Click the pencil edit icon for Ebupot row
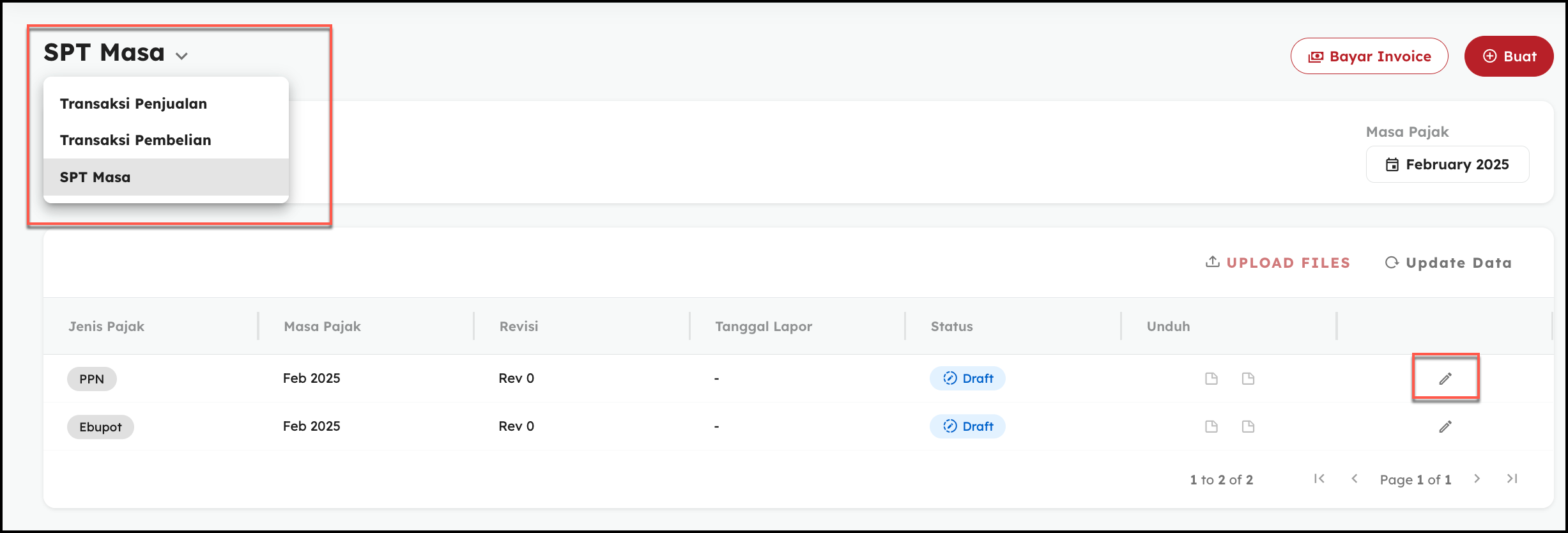Screen dimensions: 1568x533 pyautogui.click(x=1445, y=426)
